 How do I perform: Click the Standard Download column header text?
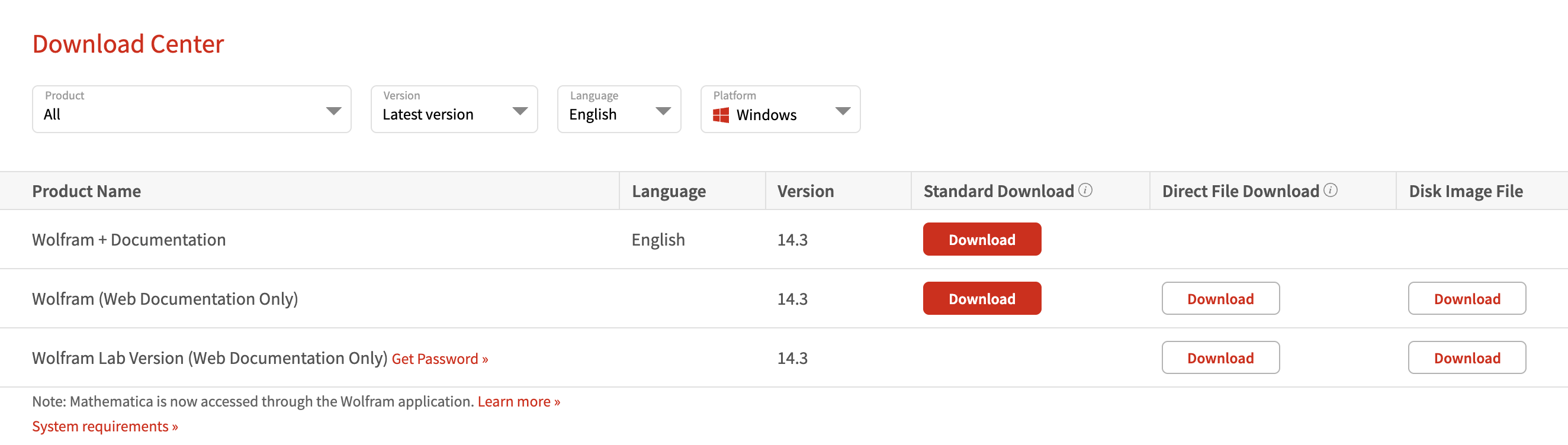[x=999, y=192]
